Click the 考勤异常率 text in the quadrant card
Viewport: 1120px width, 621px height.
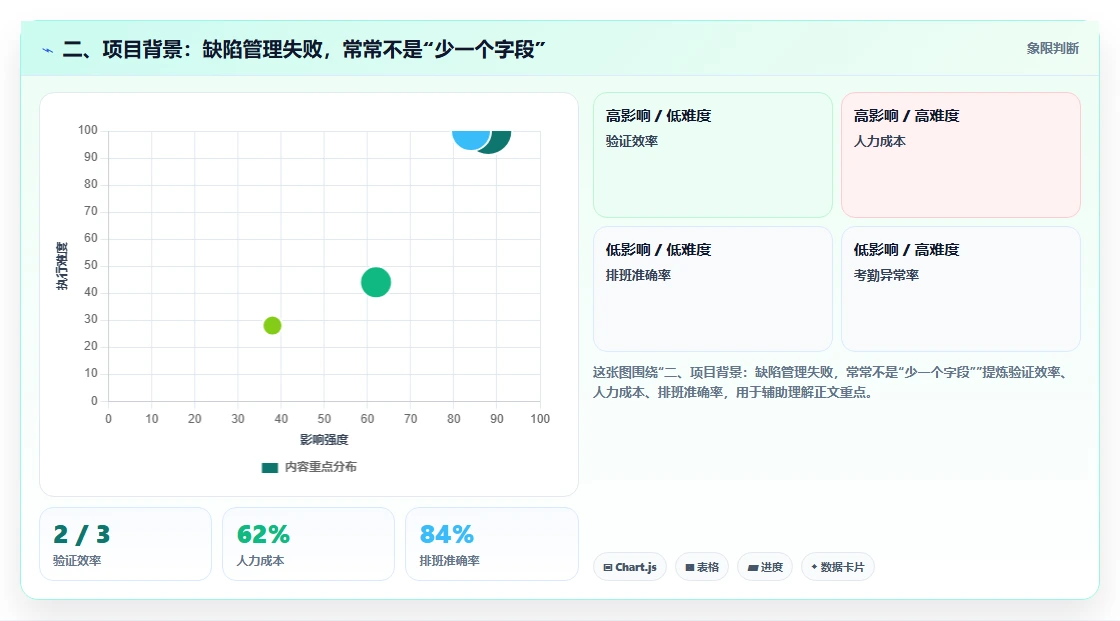(x=886, y=275)
